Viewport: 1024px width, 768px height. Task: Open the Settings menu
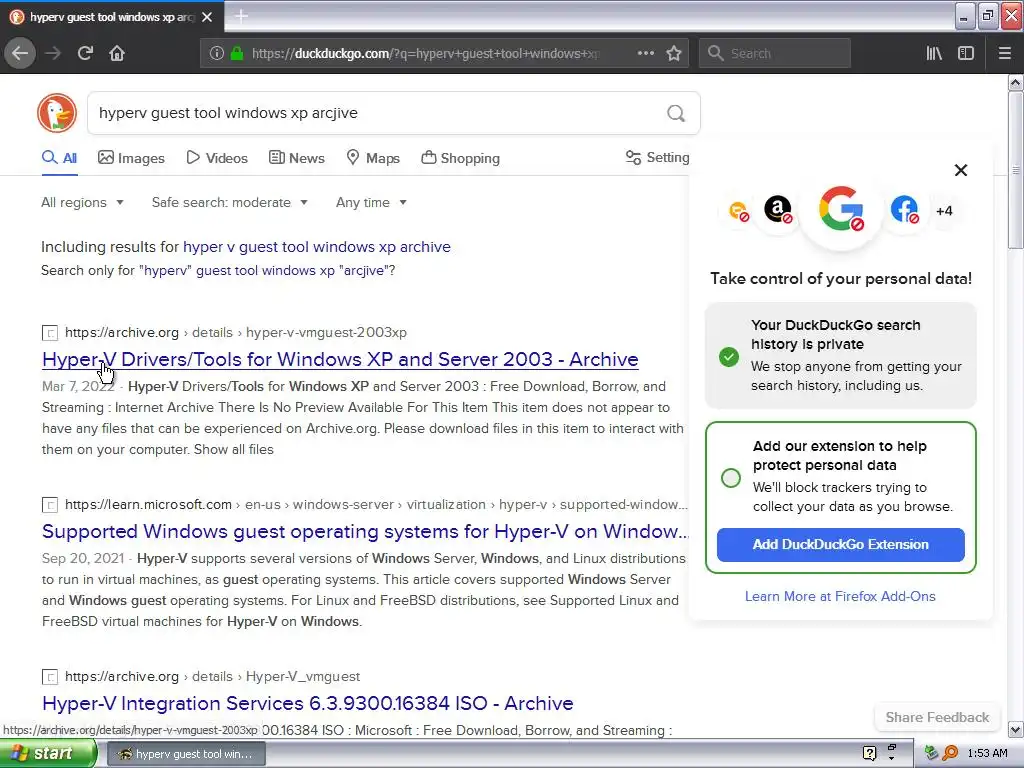tap(658, 157)
